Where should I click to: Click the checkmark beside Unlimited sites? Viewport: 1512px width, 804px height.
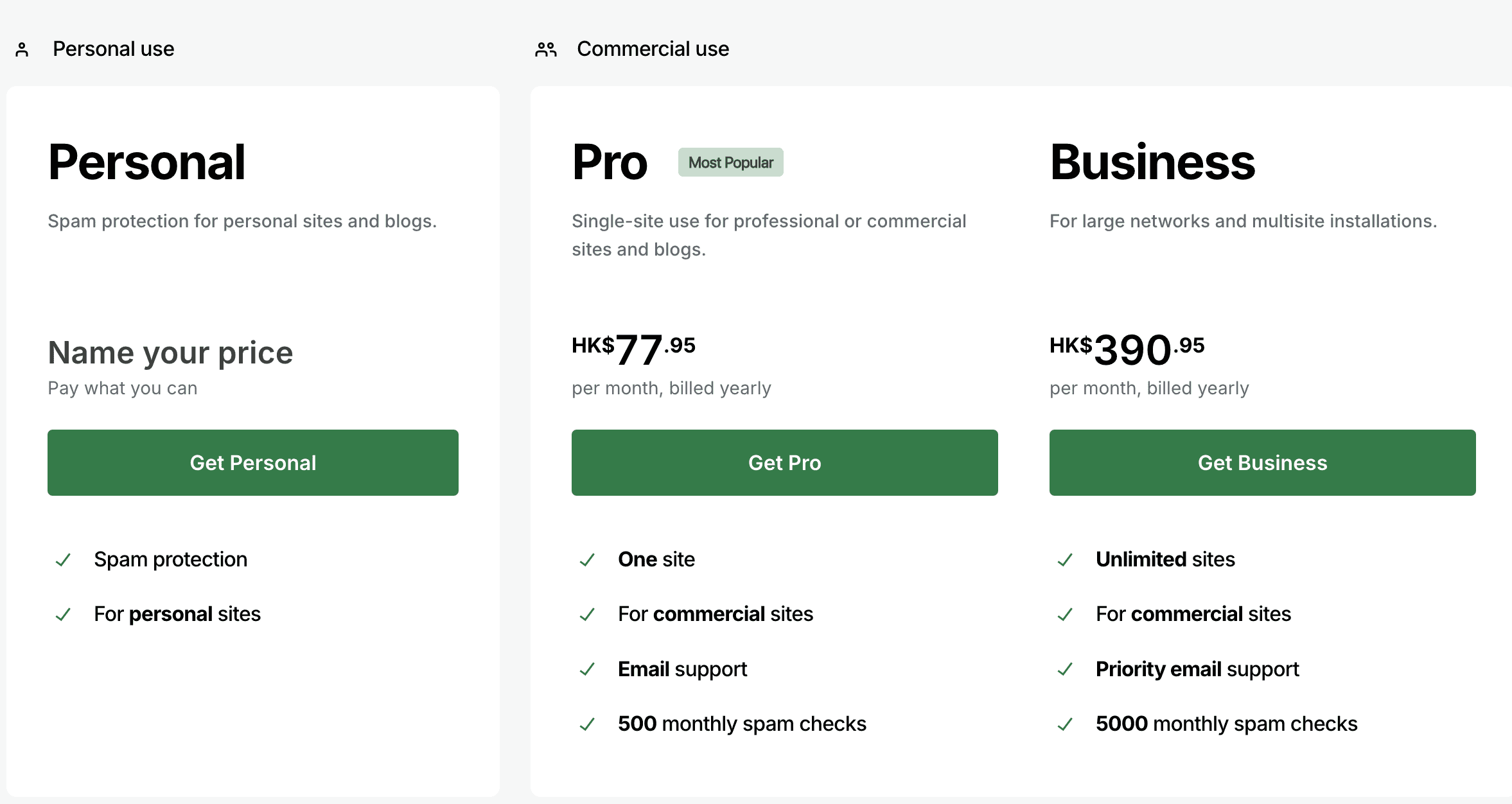tap(1065, 560)
